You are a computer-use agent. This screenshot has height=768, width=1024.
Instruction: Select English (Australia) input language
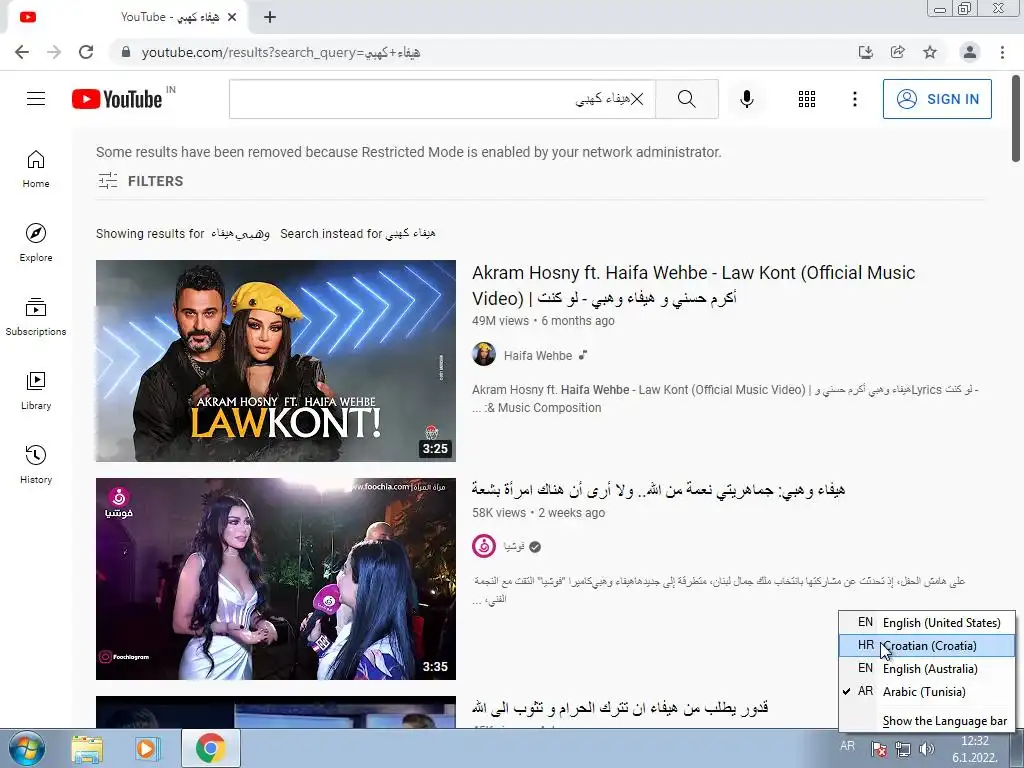tap(927, 668)
